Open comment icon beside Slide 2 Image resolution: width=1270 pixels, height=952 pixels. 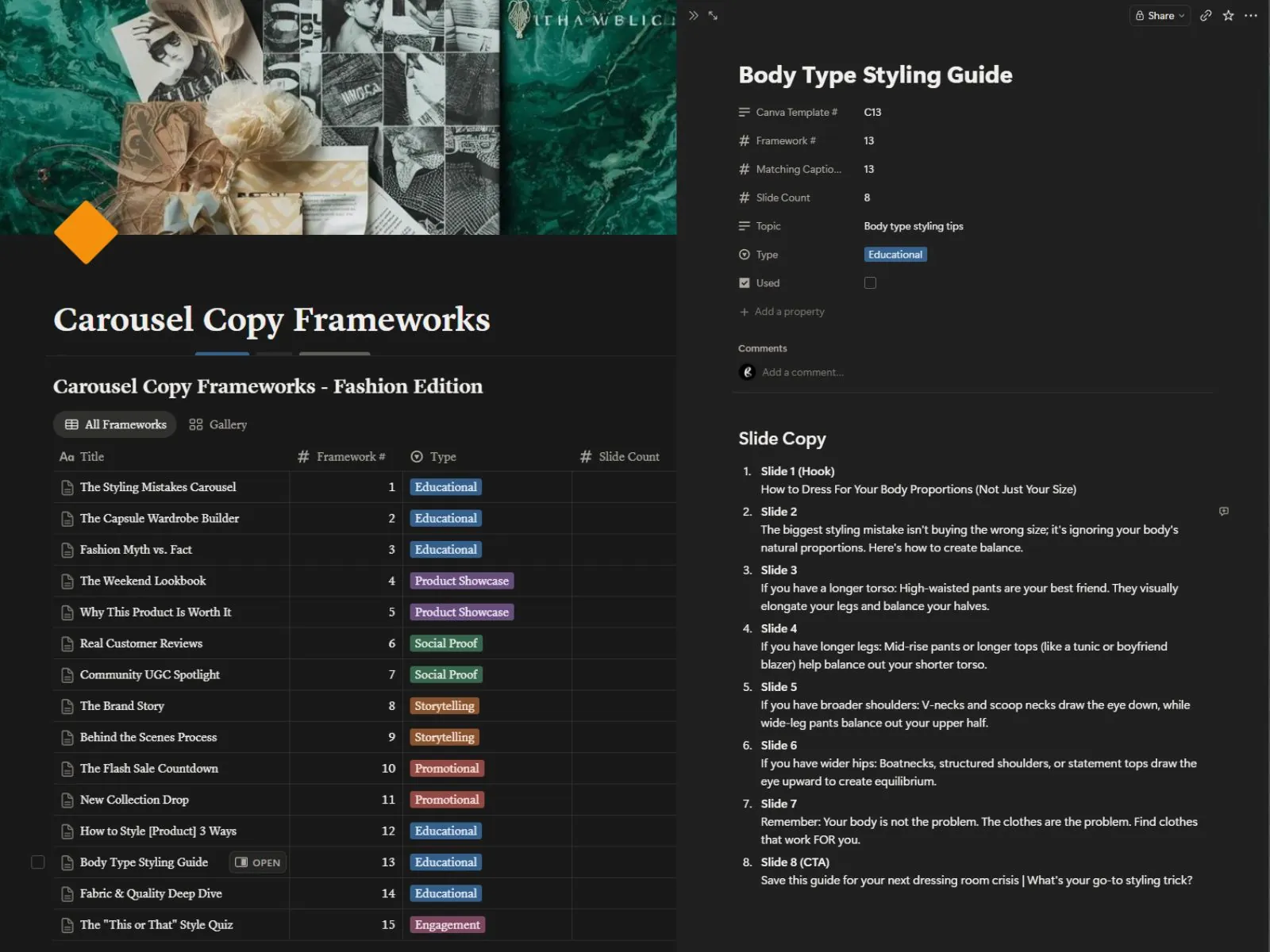coord(1224,512)
